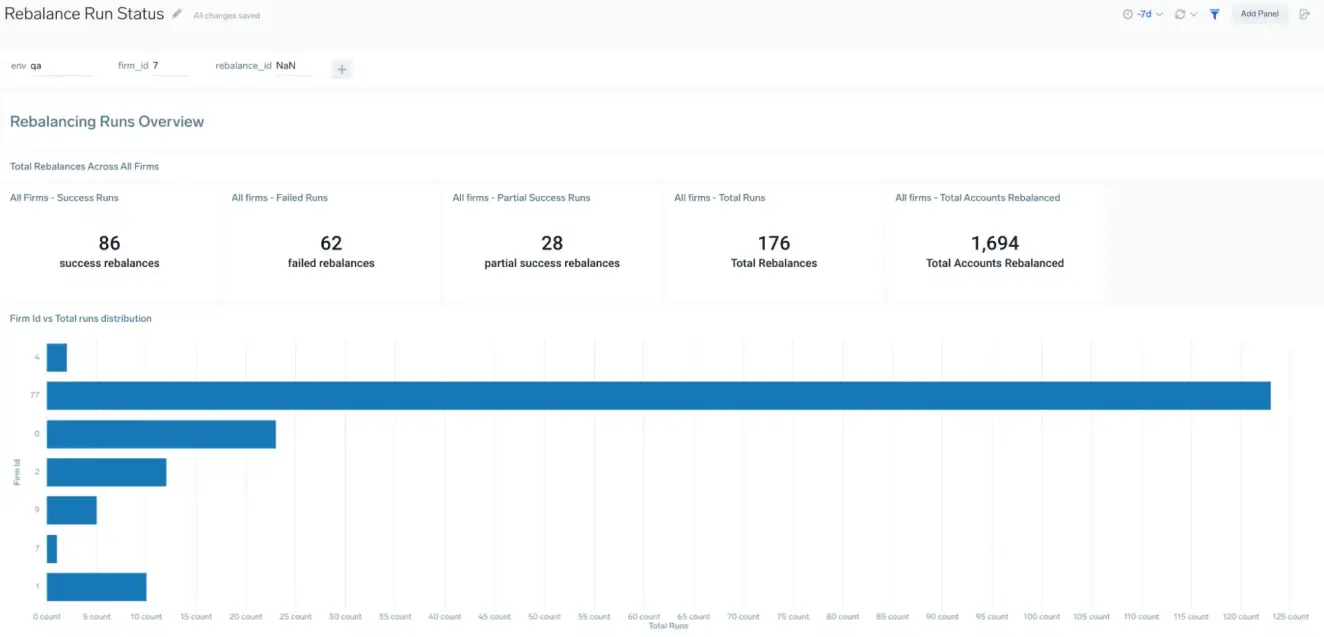1324x637 pixels.
Task: Click the refresh dashboard icon
Action: coord(1180,14)
